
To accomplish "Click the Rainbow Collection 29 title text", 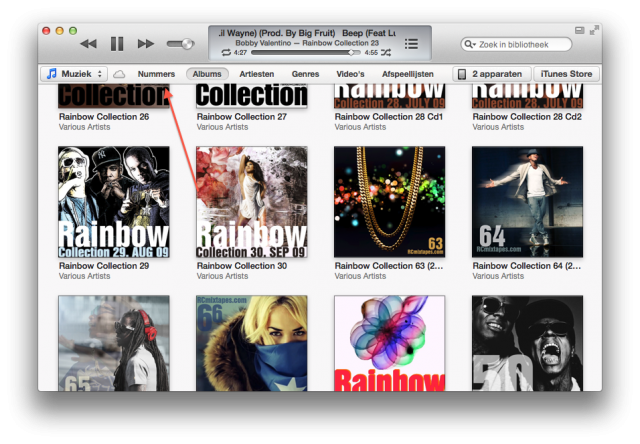I will (104, 266).
